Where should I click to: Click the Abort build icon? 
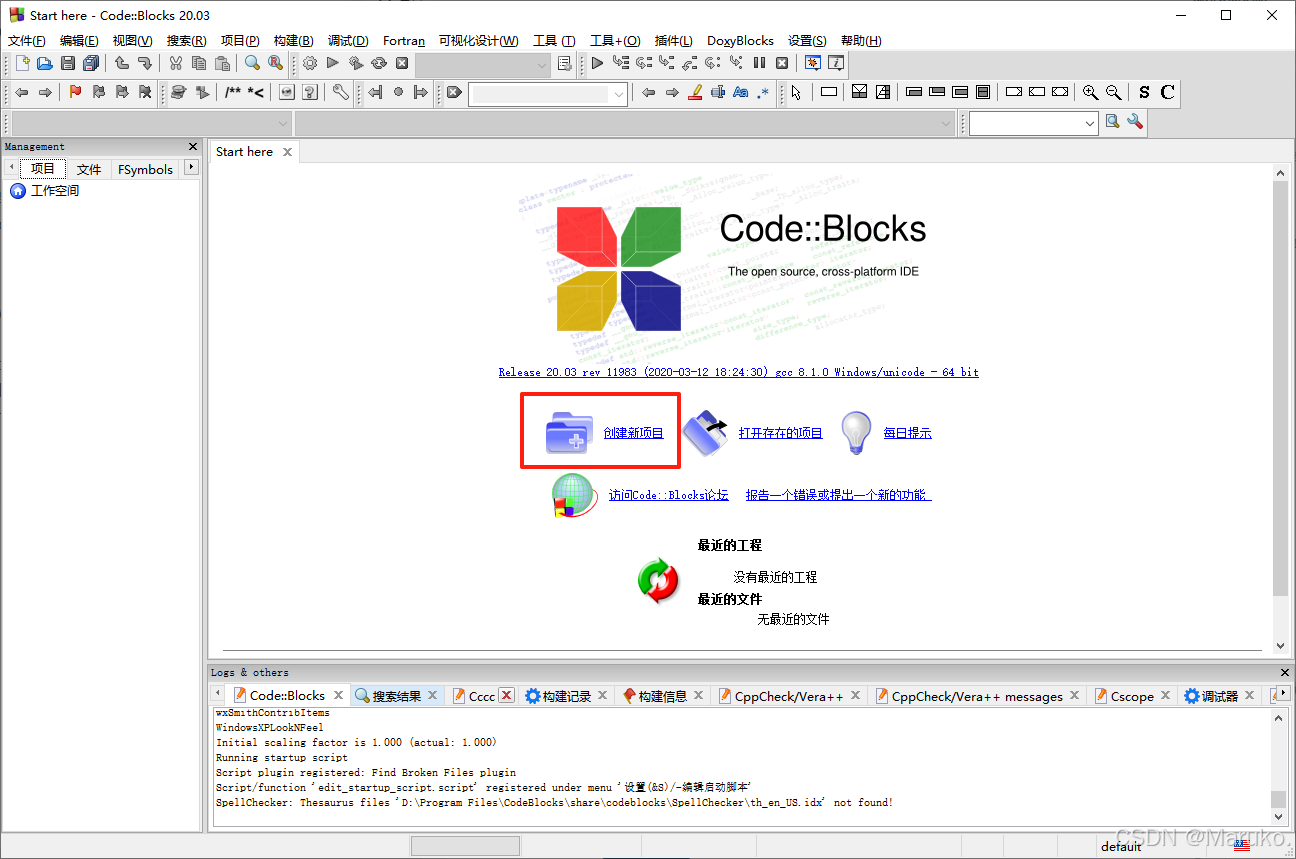coord(402,62)
